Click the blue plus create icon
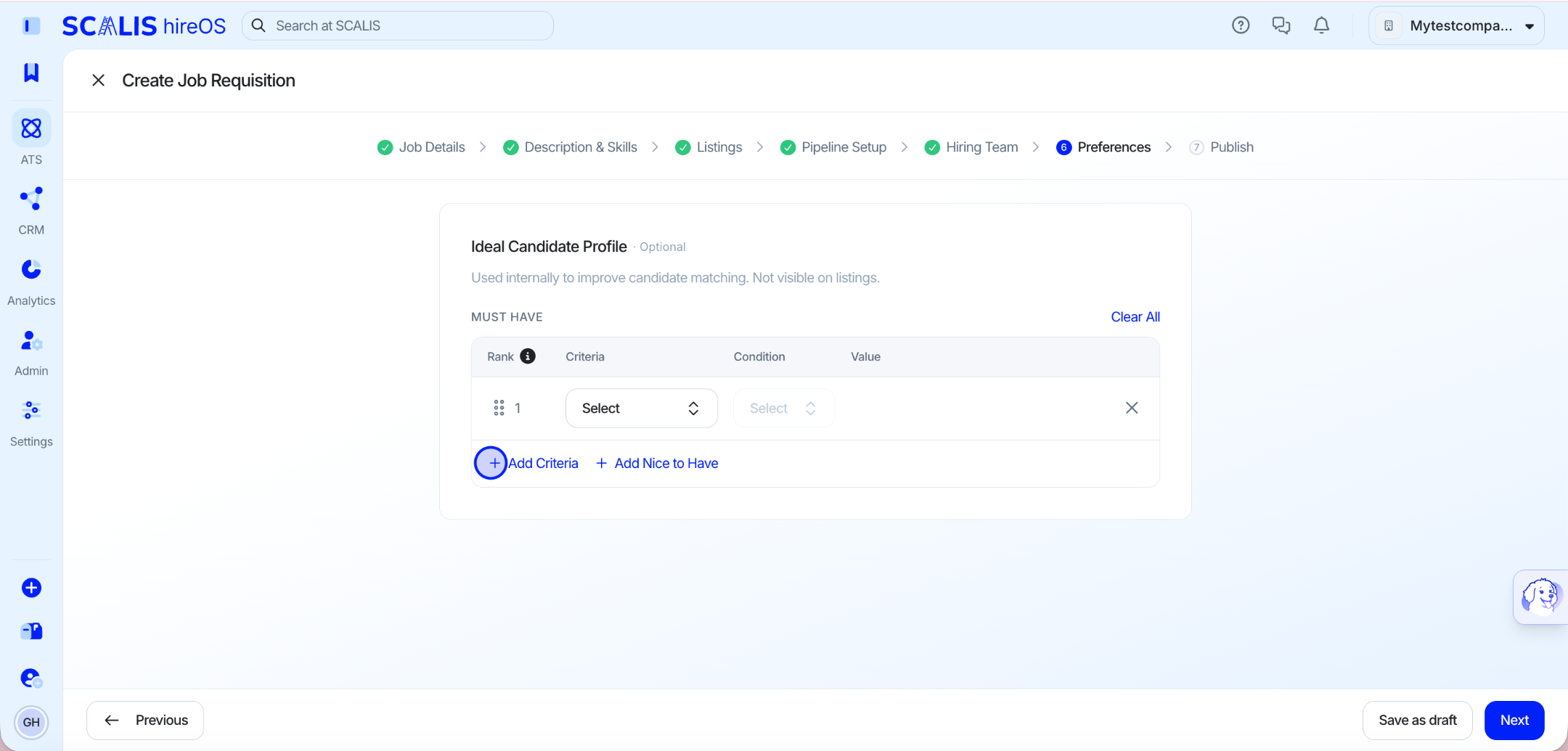 31,588
